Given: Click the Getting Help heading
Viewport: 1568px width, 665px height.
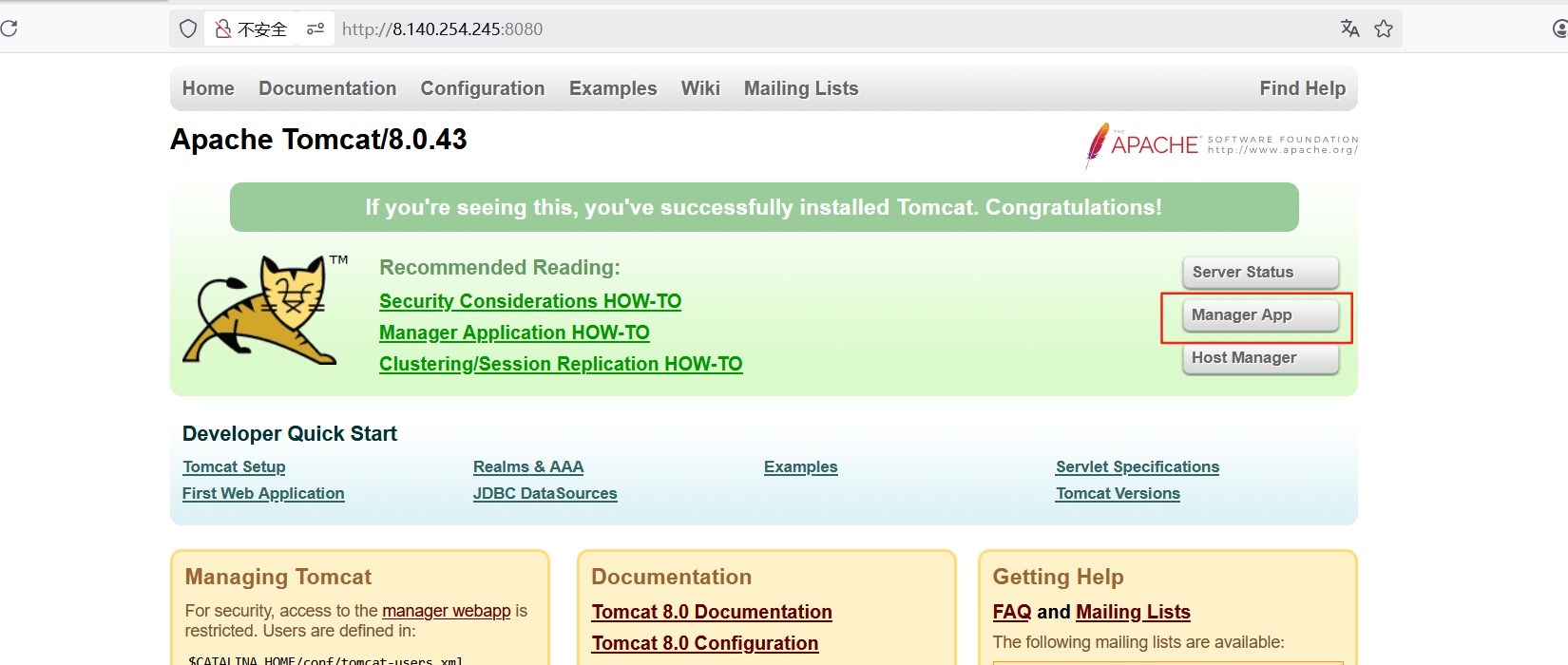Looking at the screenshot, I should [x=1059, y=577].
